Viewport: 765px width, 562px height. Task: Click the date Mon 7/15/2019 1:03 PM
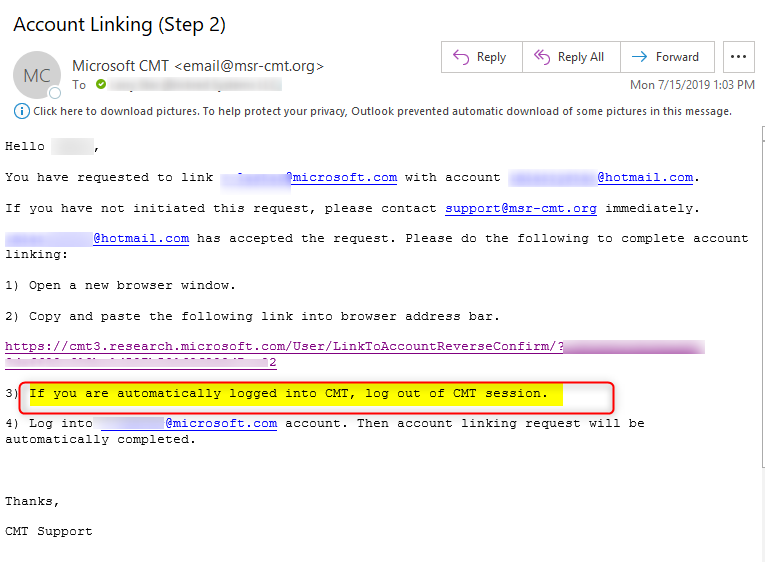click(x=692, y=85)
